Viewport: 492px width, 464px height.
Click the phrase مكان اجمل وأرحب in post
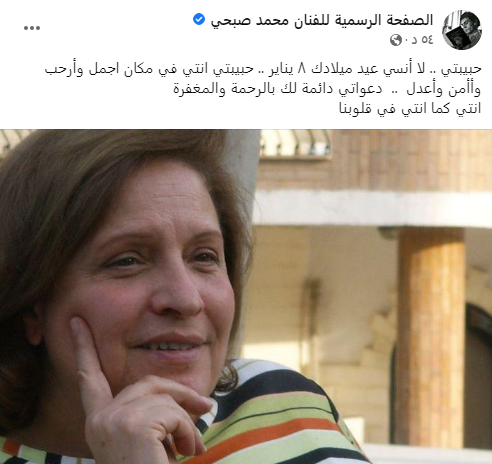[x=99, y=70]
